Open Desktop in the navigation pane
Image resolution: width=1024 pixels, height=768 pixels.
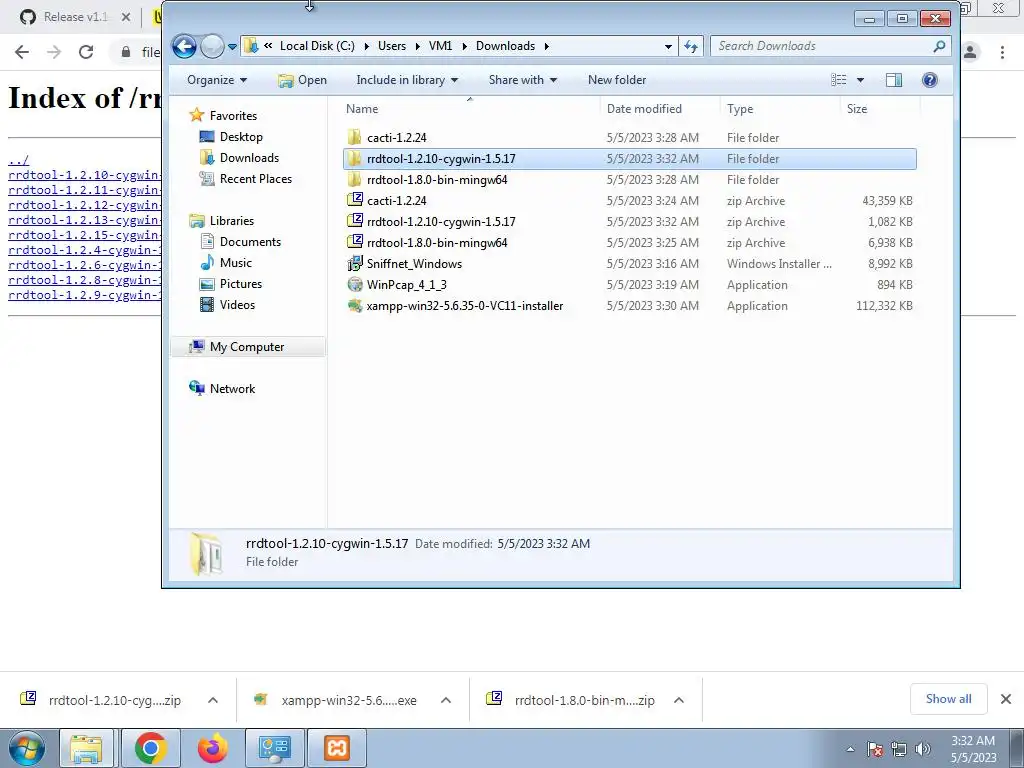point(240,136)
